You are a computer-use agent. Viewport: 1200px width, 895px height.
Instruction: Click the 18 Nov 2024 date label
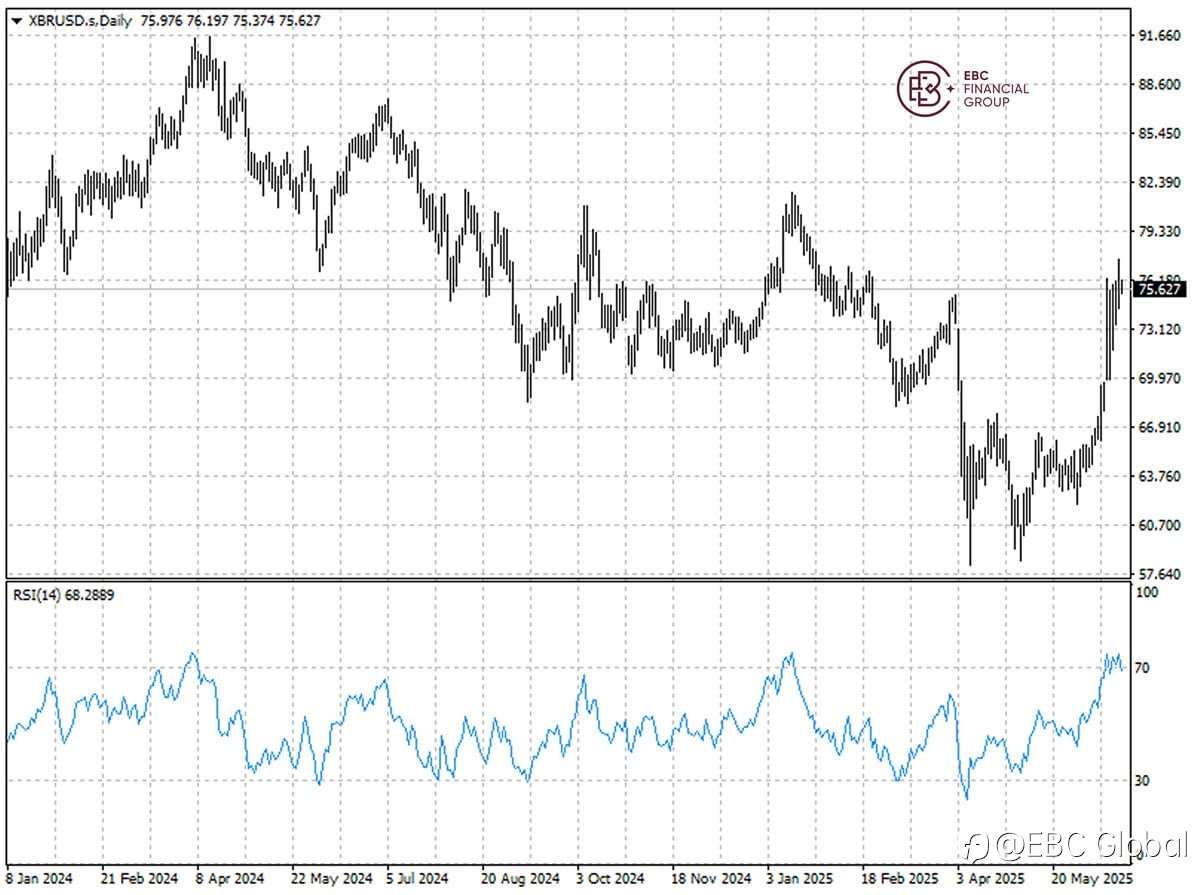[x=711, y=877]
